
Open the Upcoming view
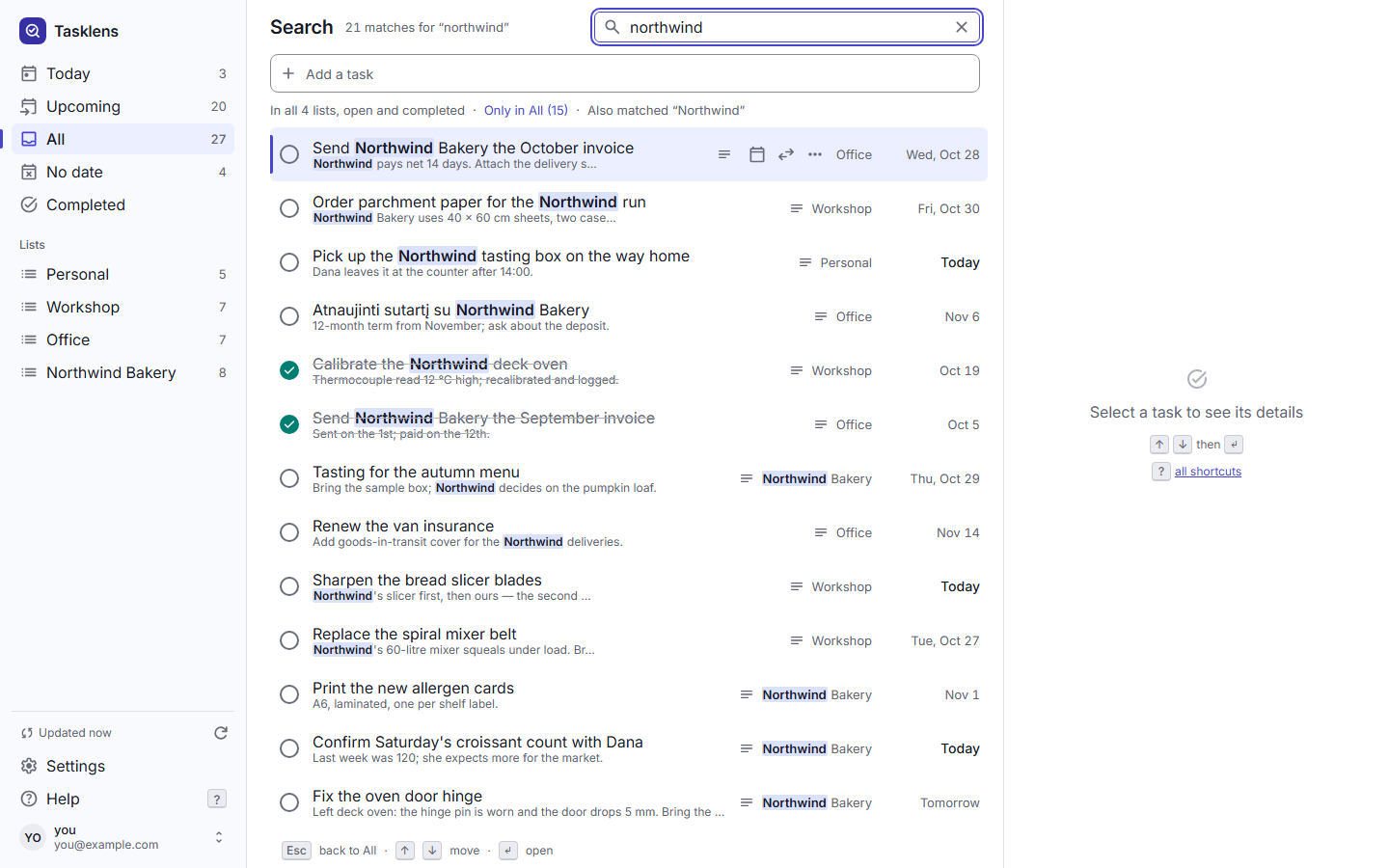(x=123, y=106)
